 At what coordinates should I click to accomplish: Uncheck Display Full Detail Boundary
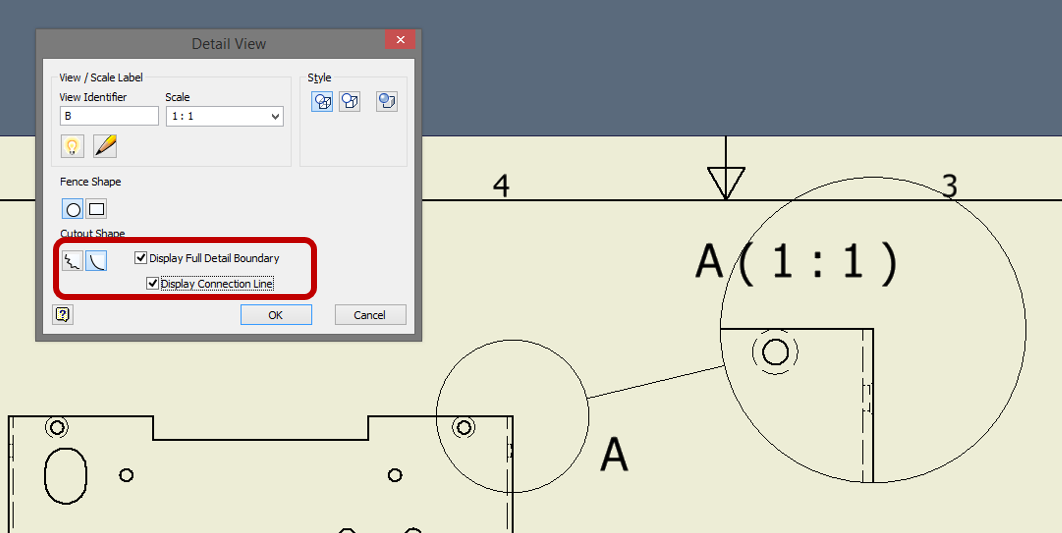pyautogui.click(x=141, y=257)
